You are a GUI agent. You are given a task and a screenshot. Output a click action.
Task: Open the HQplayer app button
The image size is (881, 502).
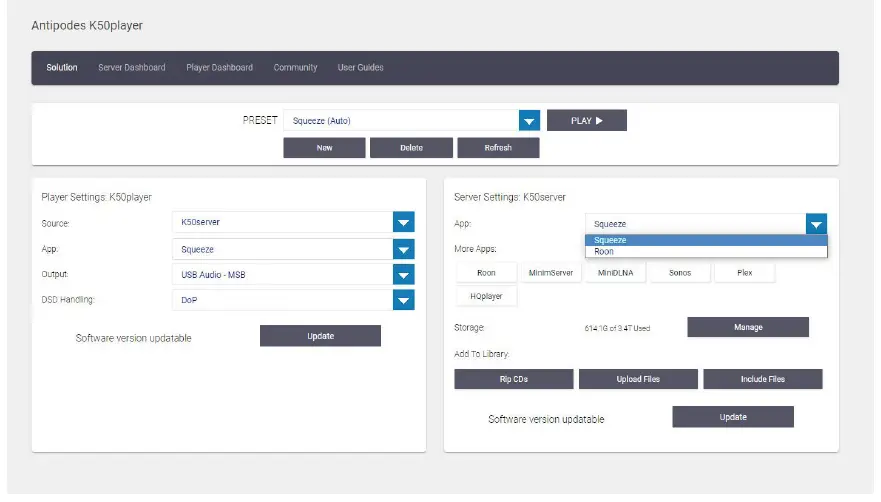pos(486,296)
